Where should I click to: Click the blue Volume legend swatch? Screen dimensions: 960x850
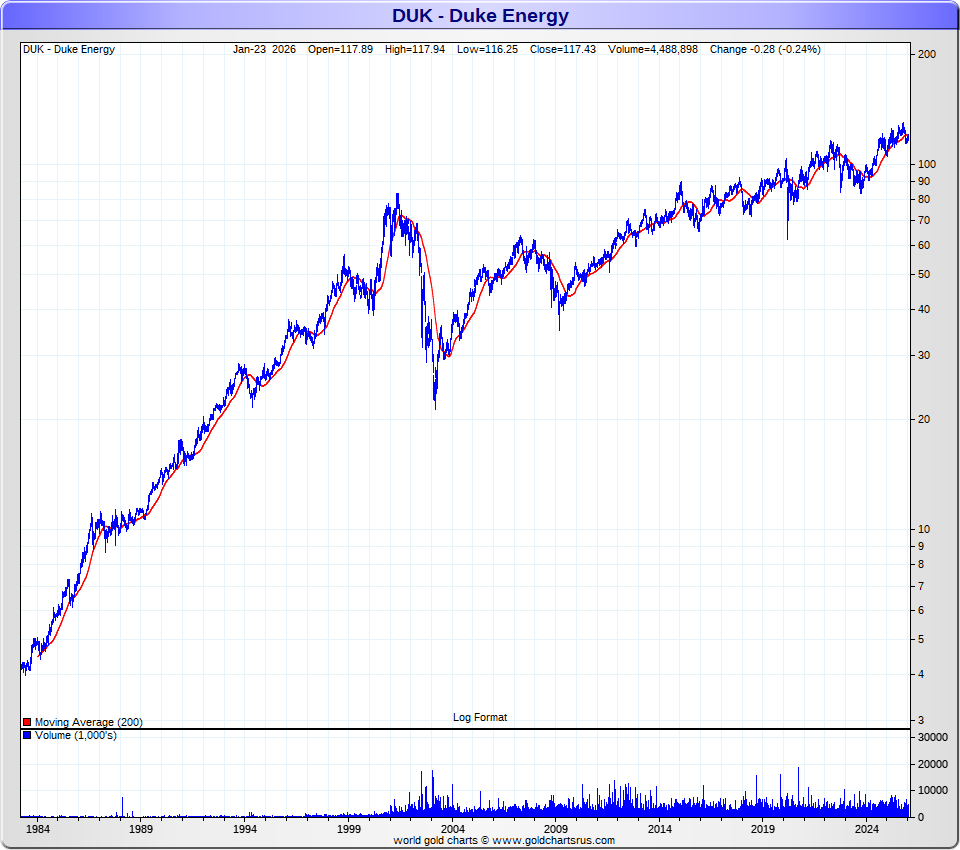(x=27, y=736)
